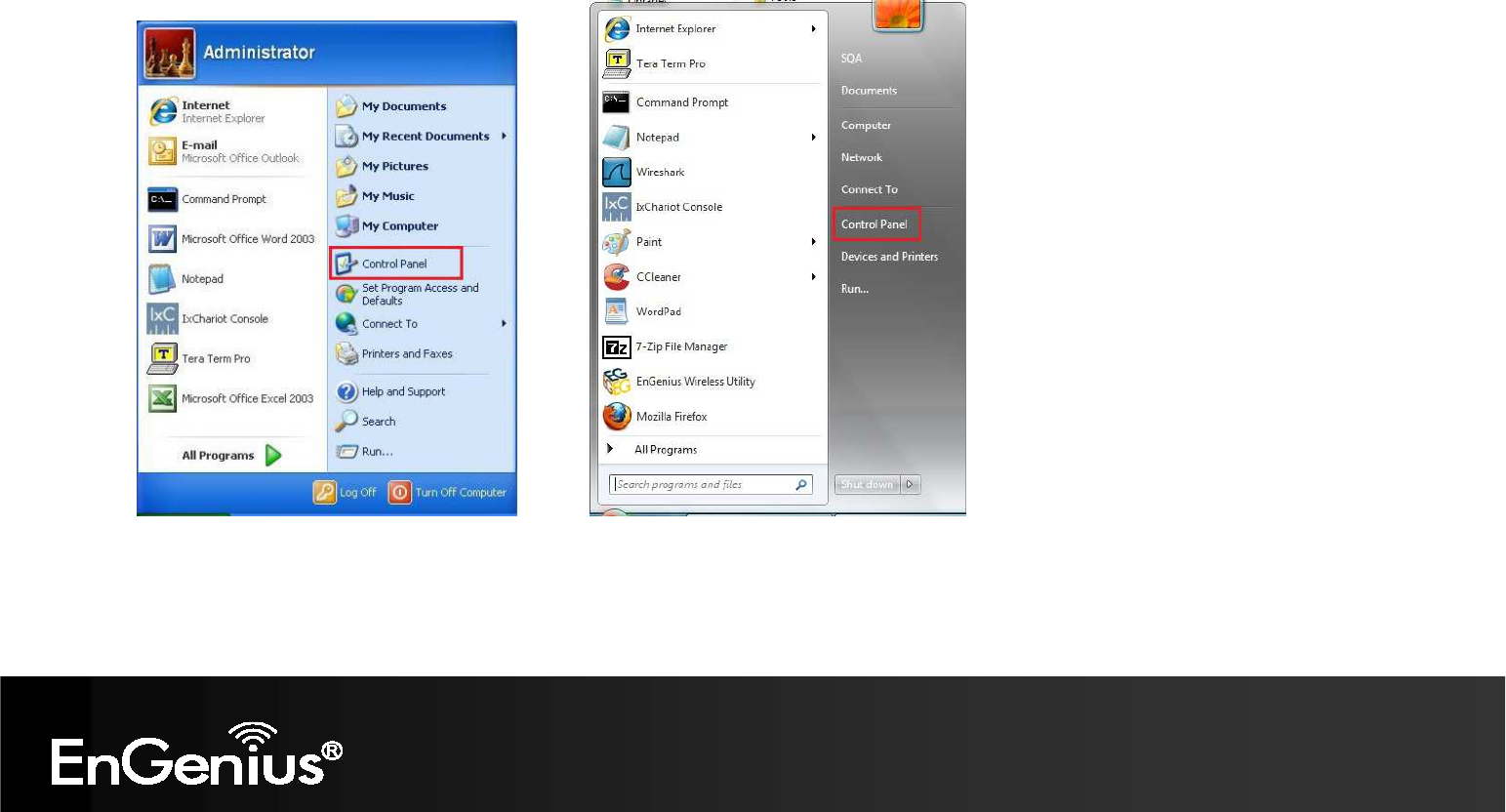Click Control Panel icon in XP menu

click(x=346, y=264)
